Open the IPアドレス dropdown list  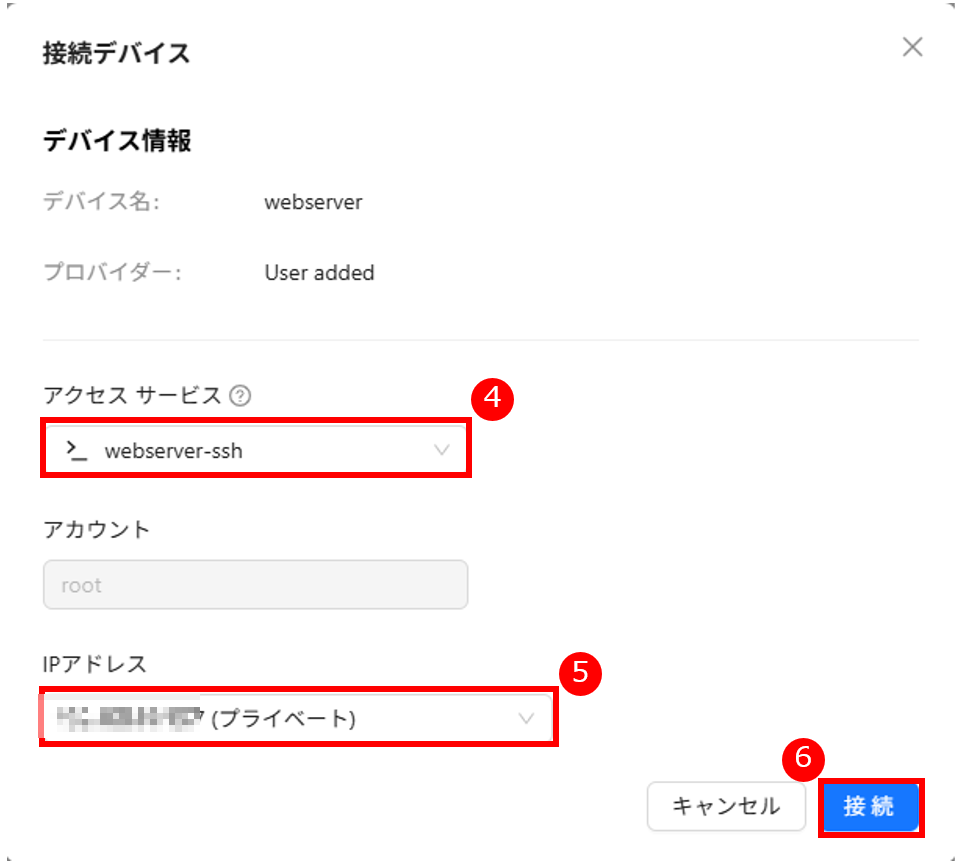(x=297, y=717)
